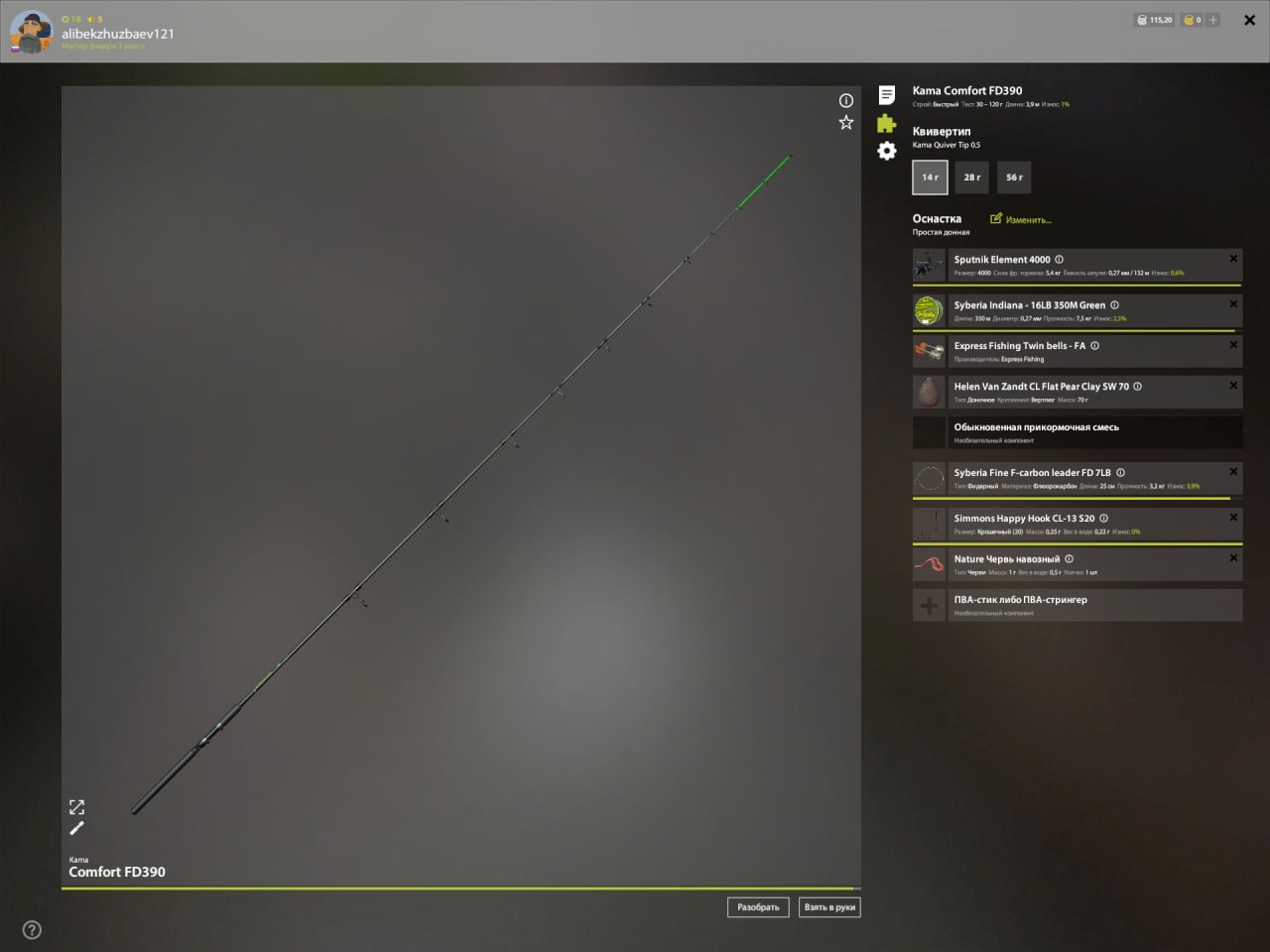Screen dimensions: 1270x952
Task: View info for Nature Червь навозный bait
Action: click(1070, 558)
